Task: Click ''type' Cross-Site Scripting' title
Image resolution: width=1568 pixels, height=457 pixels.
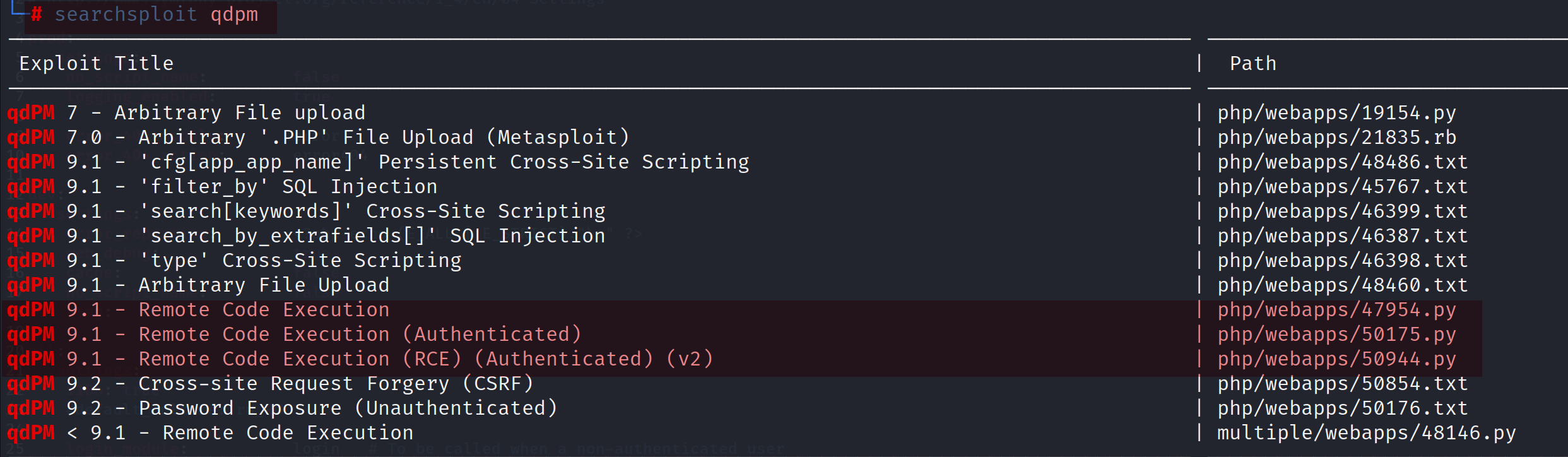Action: tap(300, 261)
